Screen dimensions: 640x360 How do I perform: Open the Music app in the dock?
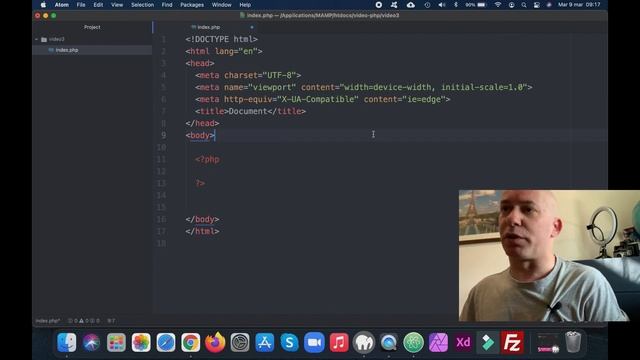pyautogui.click(x=339, y=342)
